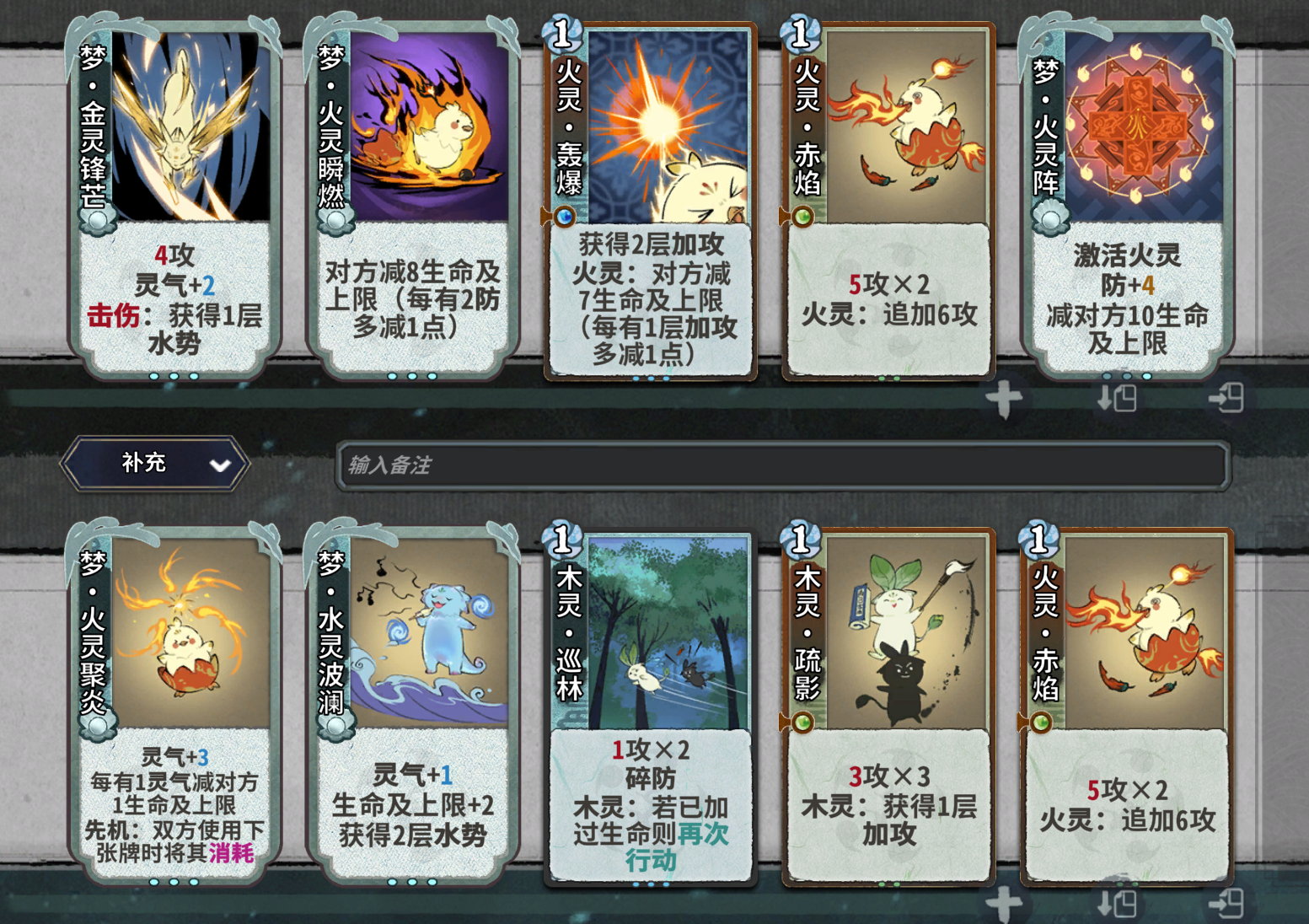Select the 梦·金灵锋芒 card
Image resolution: width=1309 pixels, height=924 pixels.
174,196
